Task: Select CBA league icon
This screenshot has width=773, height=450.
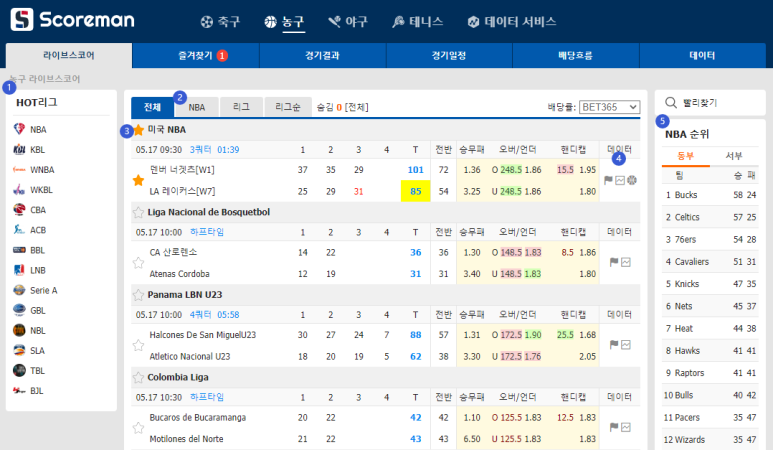Action: (19, 209)
